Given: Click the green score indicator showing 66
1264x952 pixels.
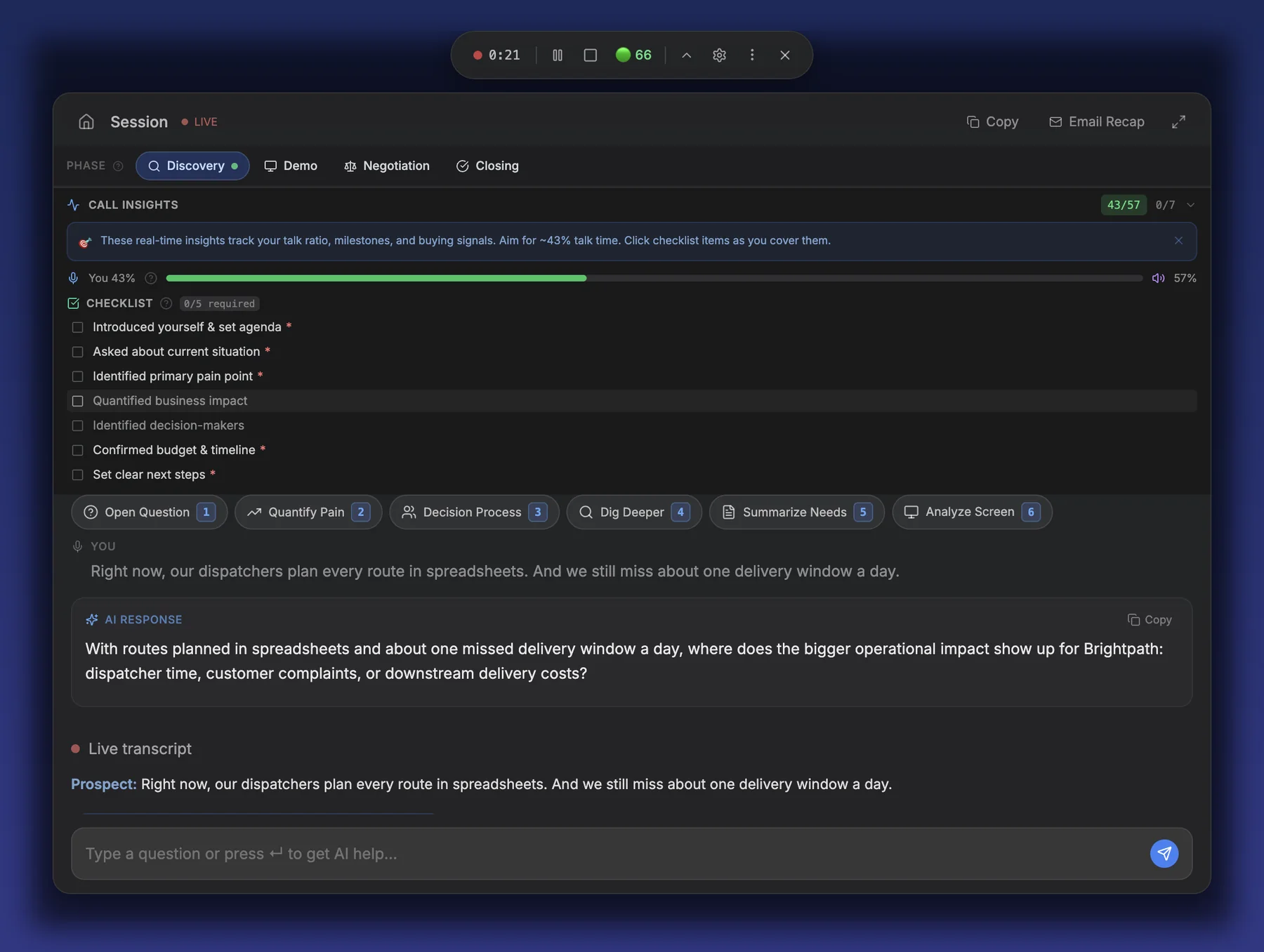Looking at the screenshot, I should 633,55.
